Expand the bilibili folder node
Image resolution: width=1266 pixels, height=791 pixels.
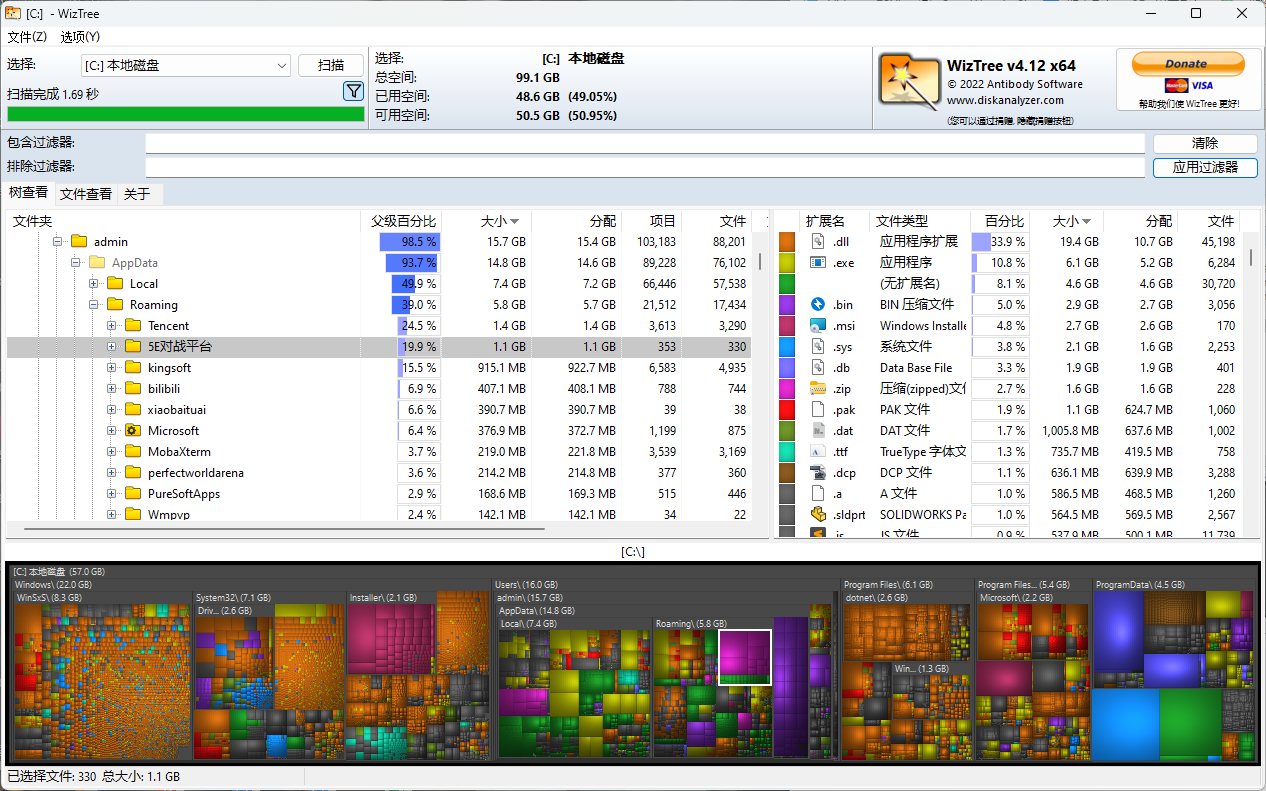pyautogui.click(x=112, y=389)
